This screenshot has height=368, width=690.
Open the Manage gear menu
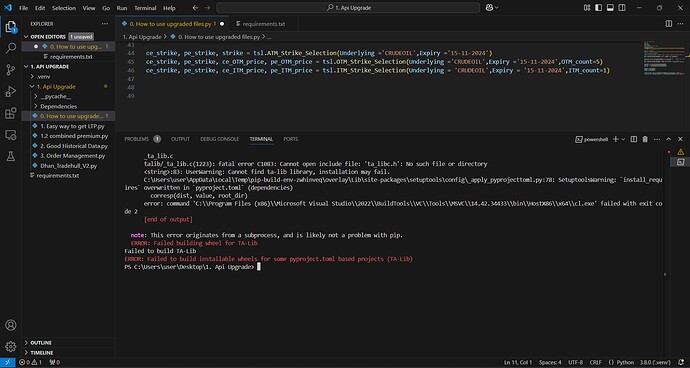click(11, 346)
